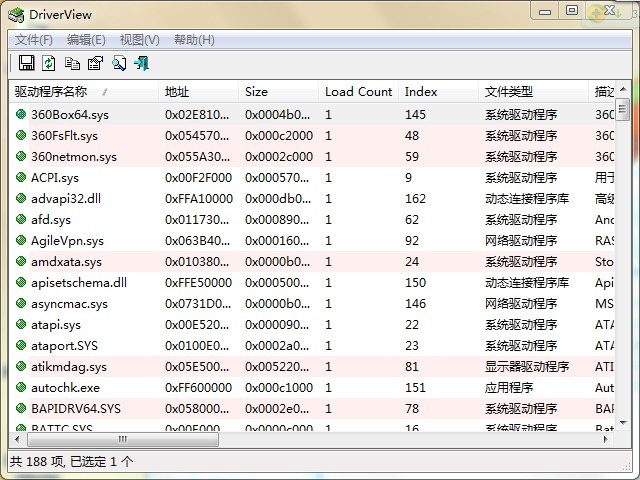Screen dimensions: 640x480
Task: Click the green icon beside ACPI.sys
Action: coord(21,178)
